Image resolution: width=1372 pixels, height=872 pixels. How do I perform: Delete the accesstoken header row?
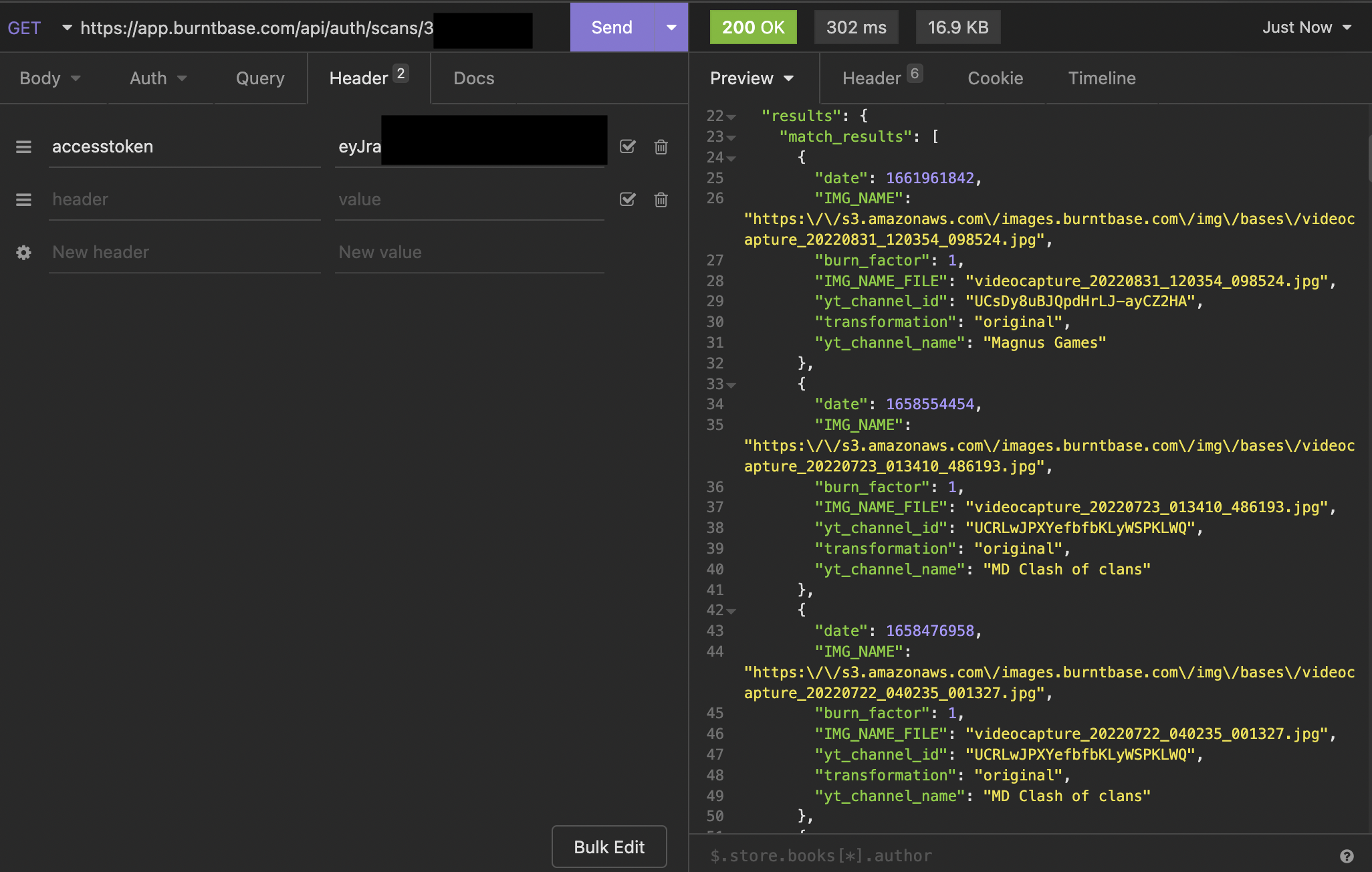[x=661, y=147]
